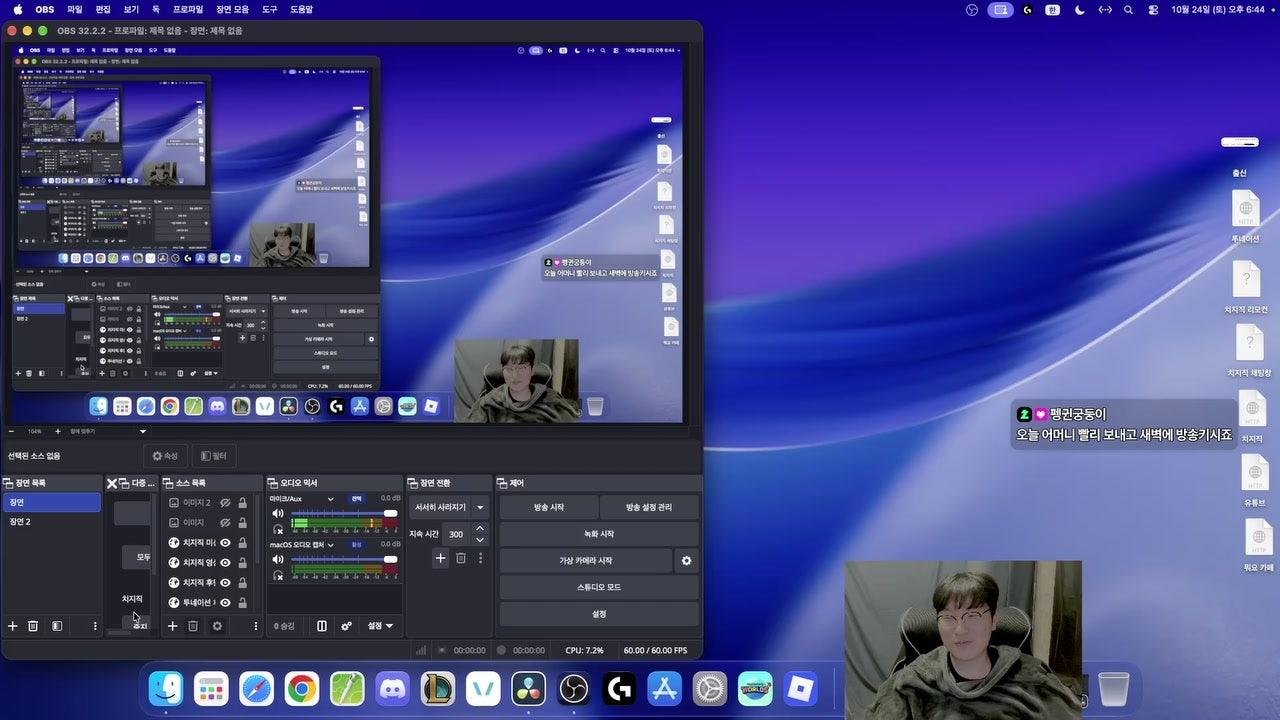
Task: Open virtual camera settings gear
Action: (686, 561)
